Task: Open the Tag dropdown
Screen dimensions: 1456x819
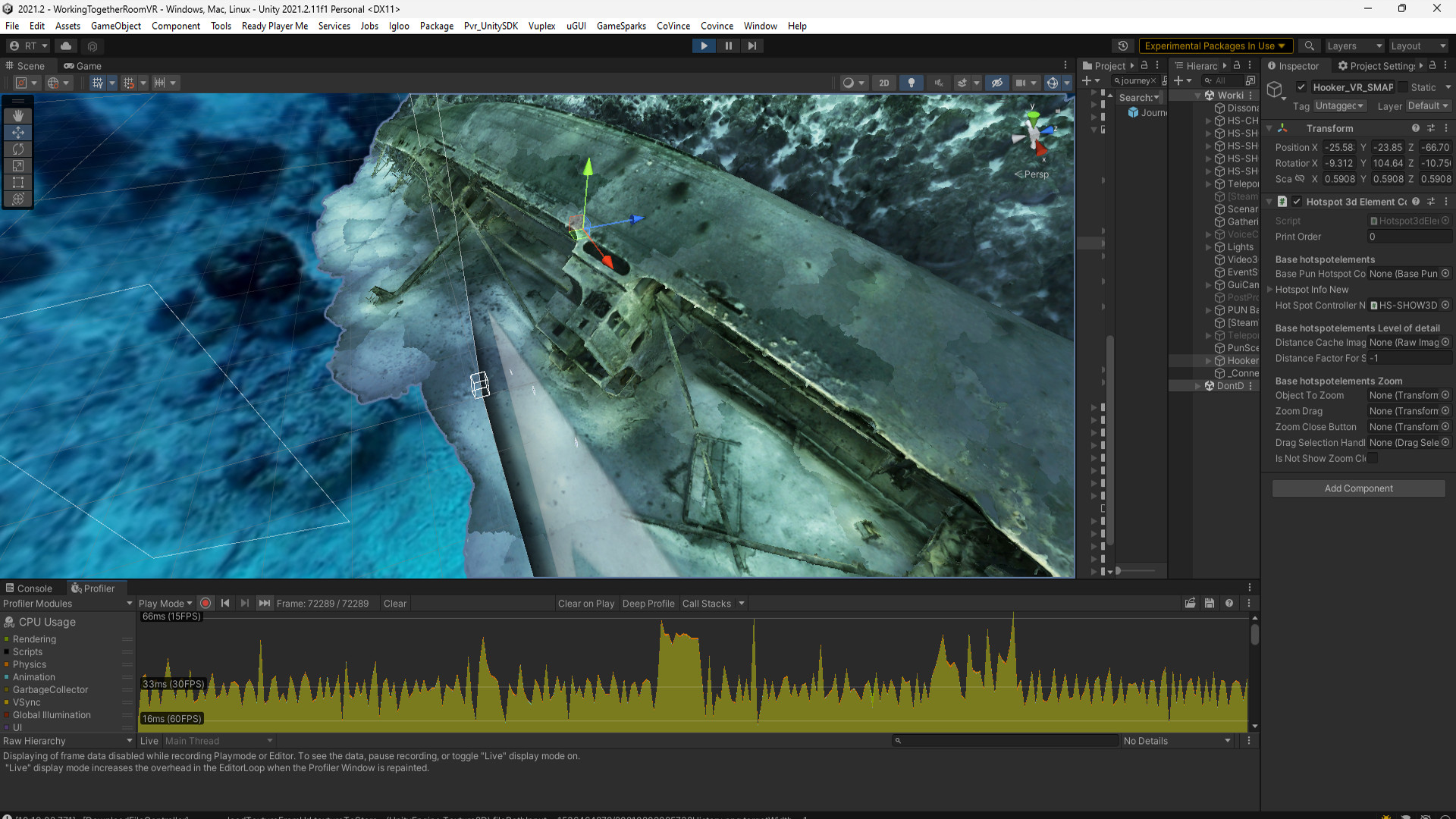Action: tap(1340, 106)
